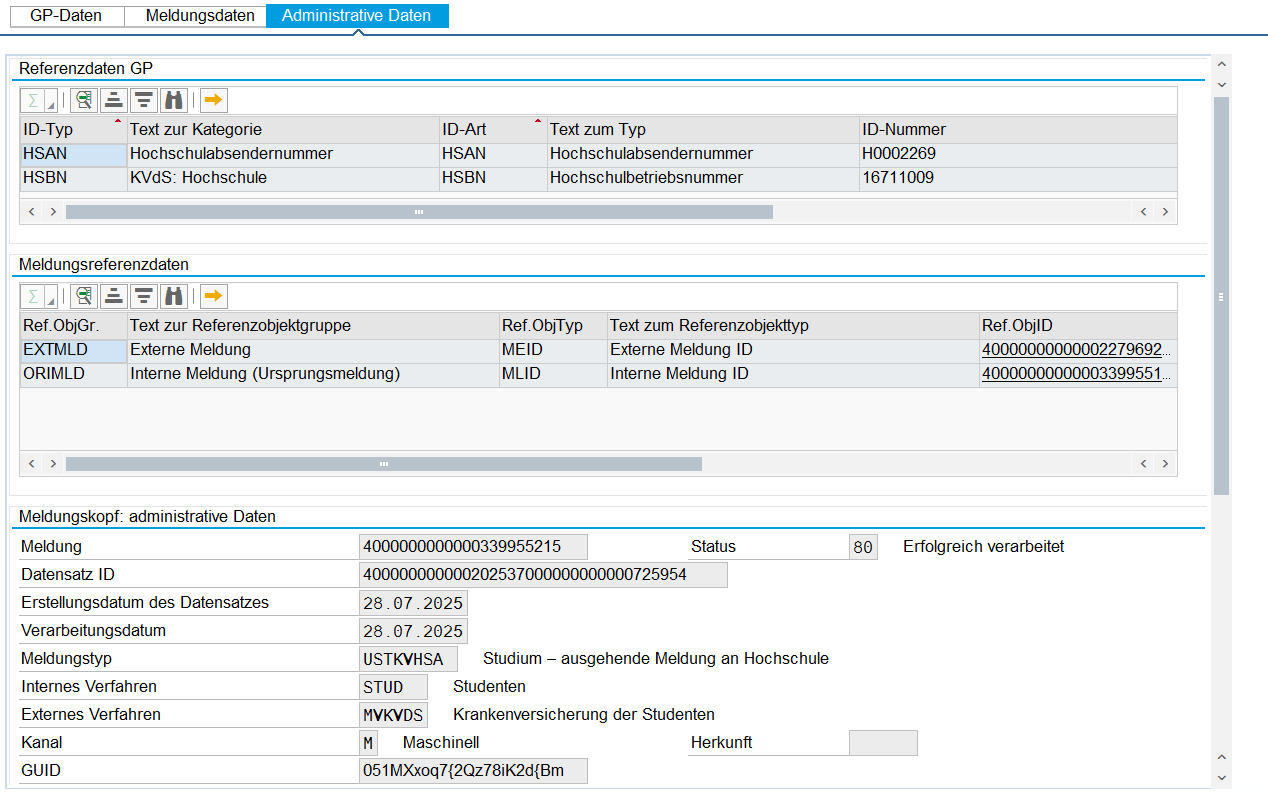Image resolution: width=1268 pixels, height=795 pixels.
Task: Click the ID-Typ column header
Action: [73, 130]
